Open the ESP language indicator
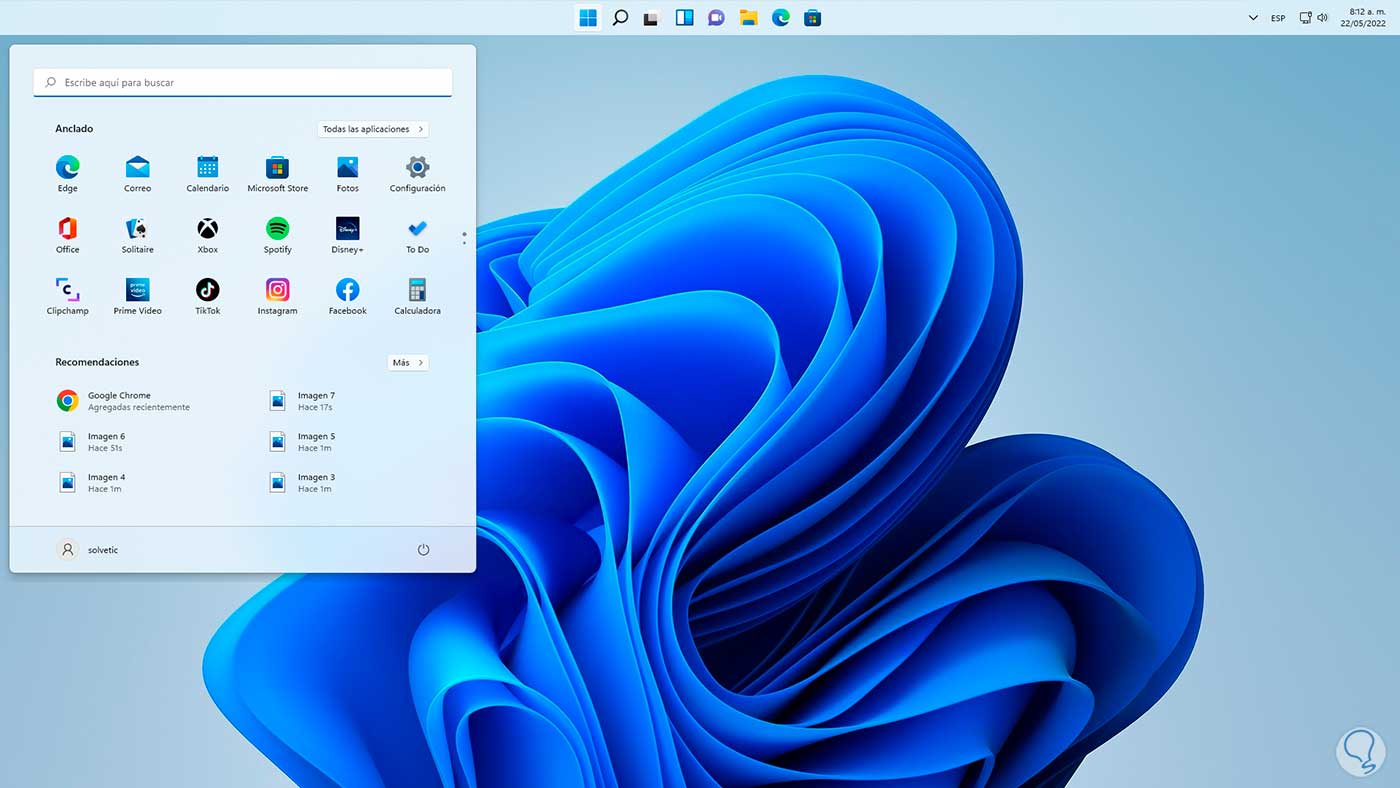1400x788 pixels. pos(1278,18)
